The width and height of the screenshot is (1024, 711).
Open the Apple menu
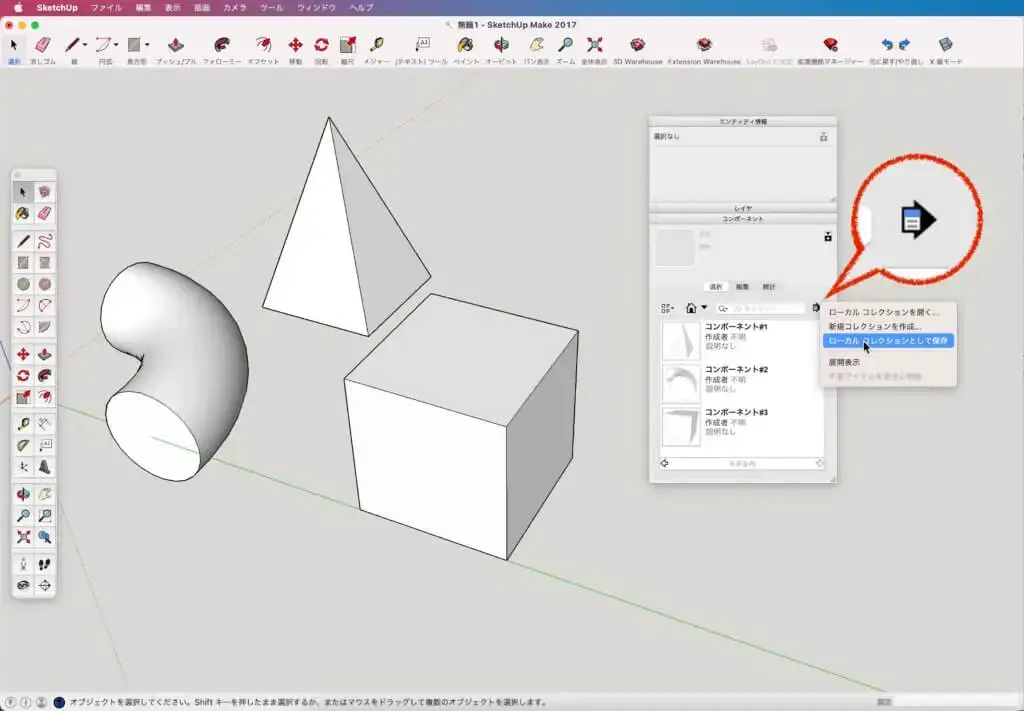[x=18, y=8]
